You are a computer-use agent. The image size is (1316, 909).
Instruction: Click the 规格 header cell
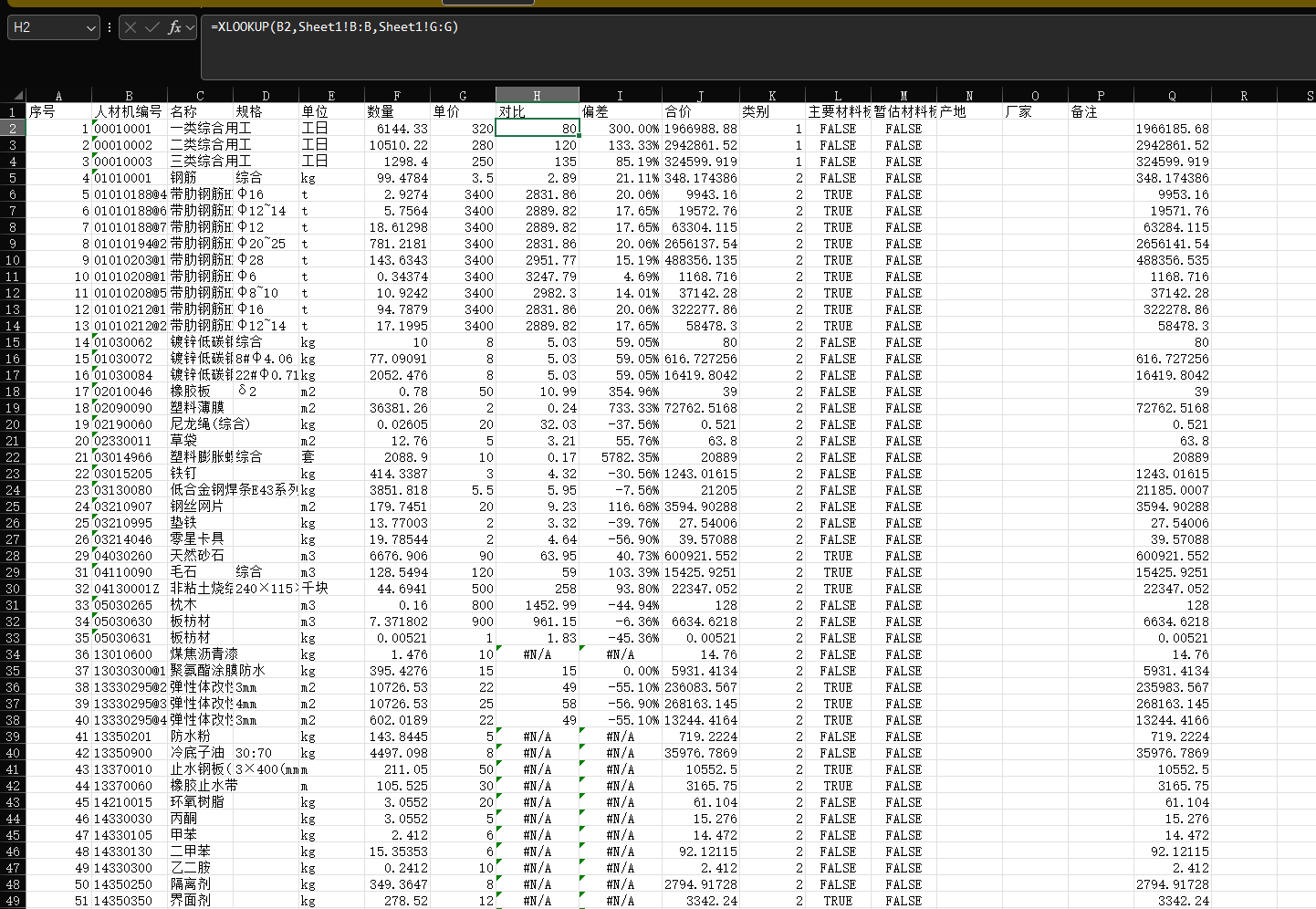(266, 111)
